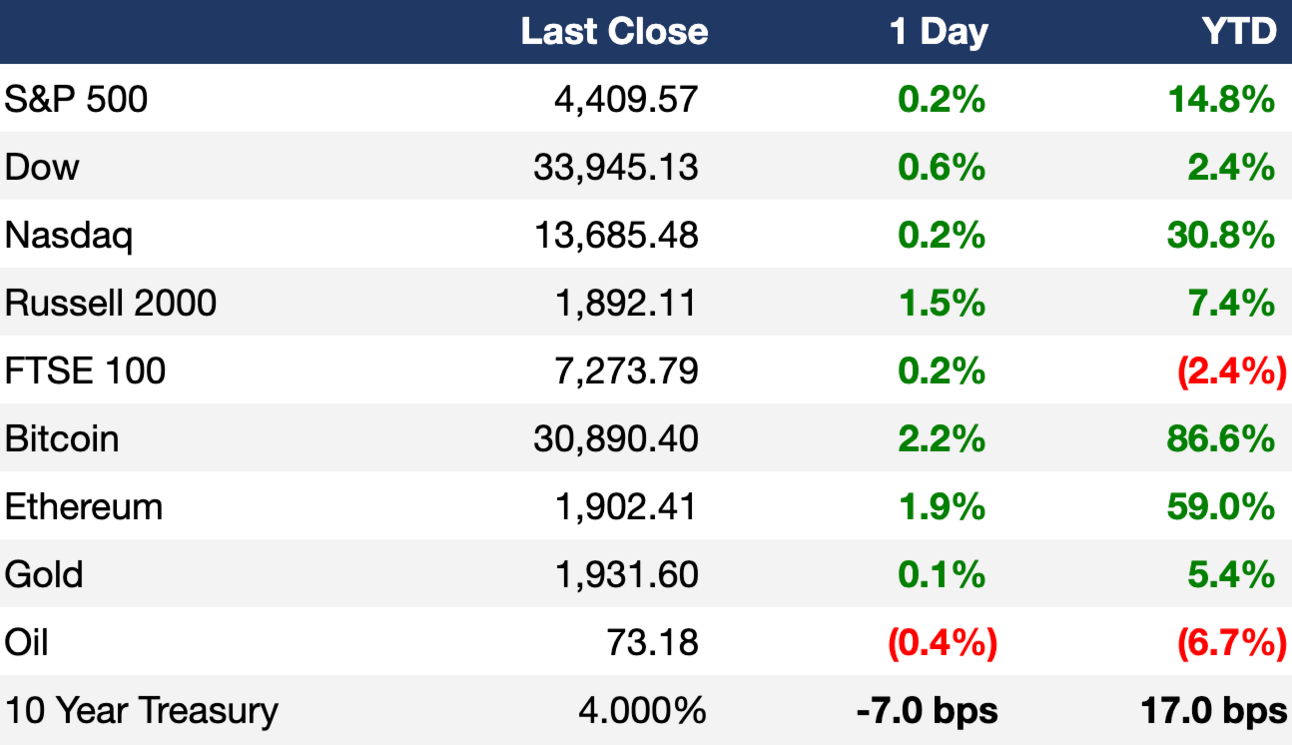Click the Treasury -7.0 bps value

927,710
